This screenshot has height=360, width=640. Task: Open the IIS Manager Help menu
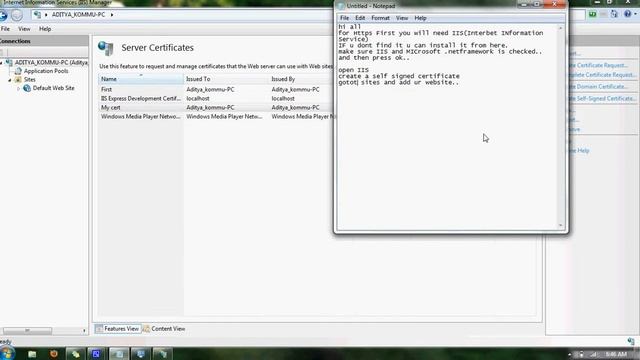point(45,29)
